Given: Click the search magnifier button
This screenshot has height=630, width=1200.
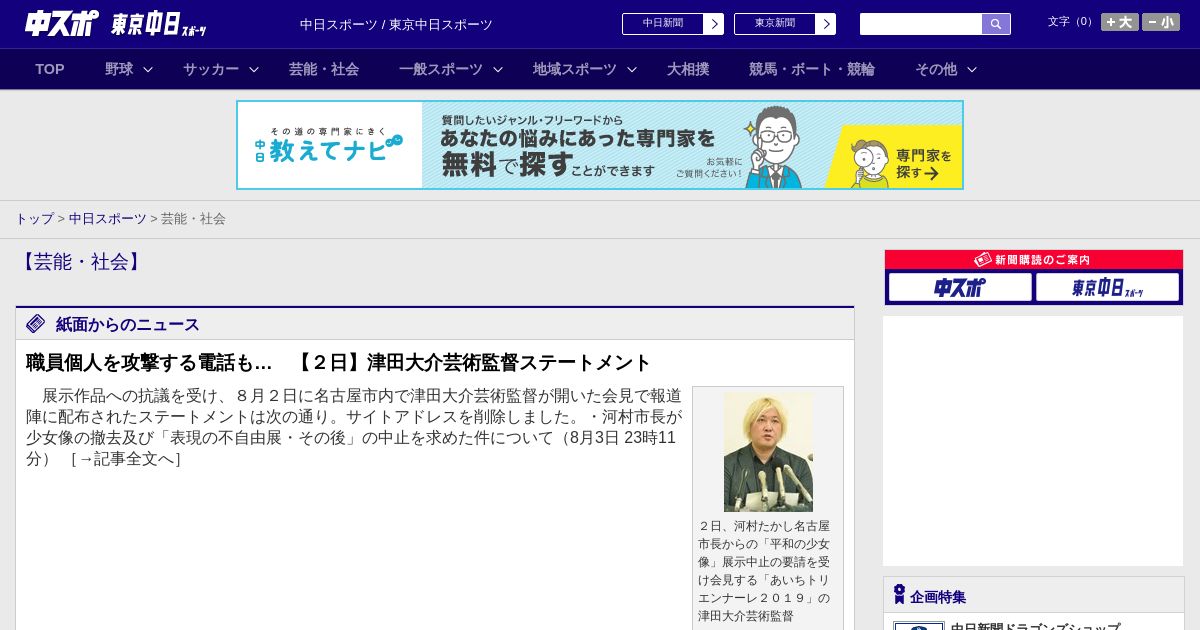Looking at the screenshot, I should pos(996,24).
